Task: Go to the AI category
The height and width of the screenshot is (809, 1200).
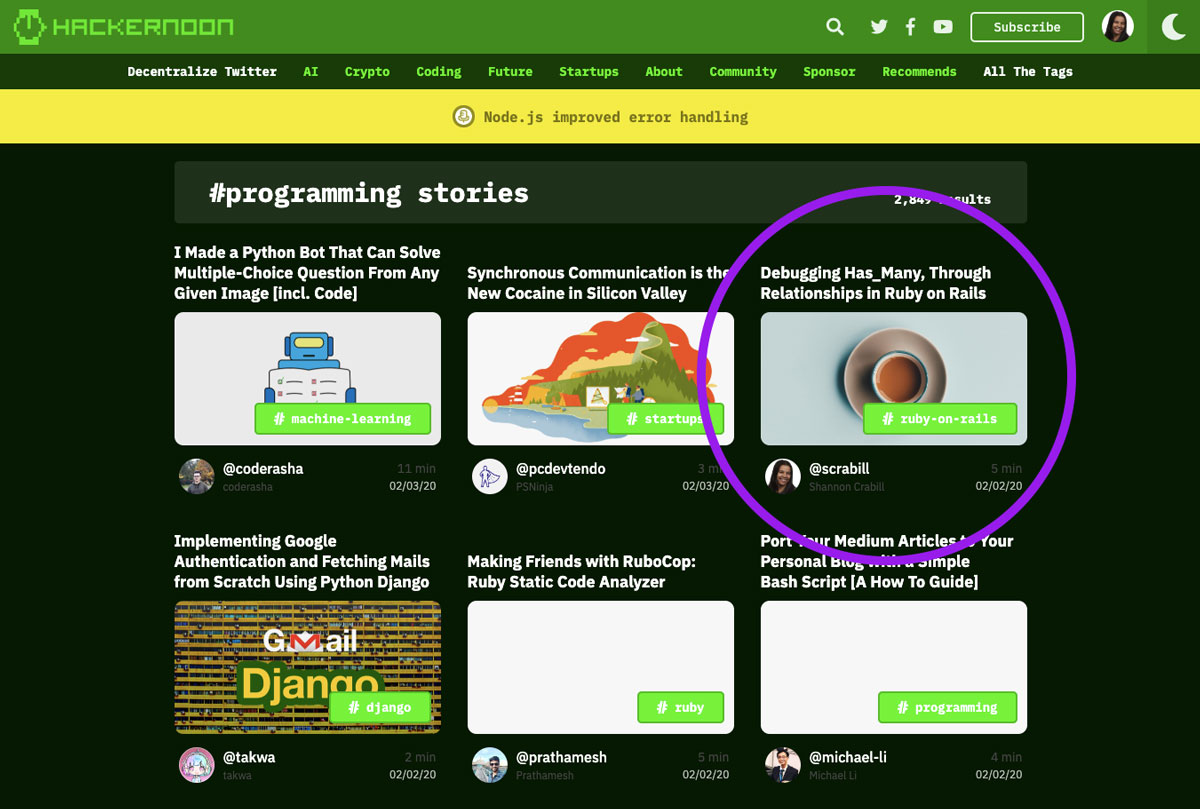Action: [311, 71]
